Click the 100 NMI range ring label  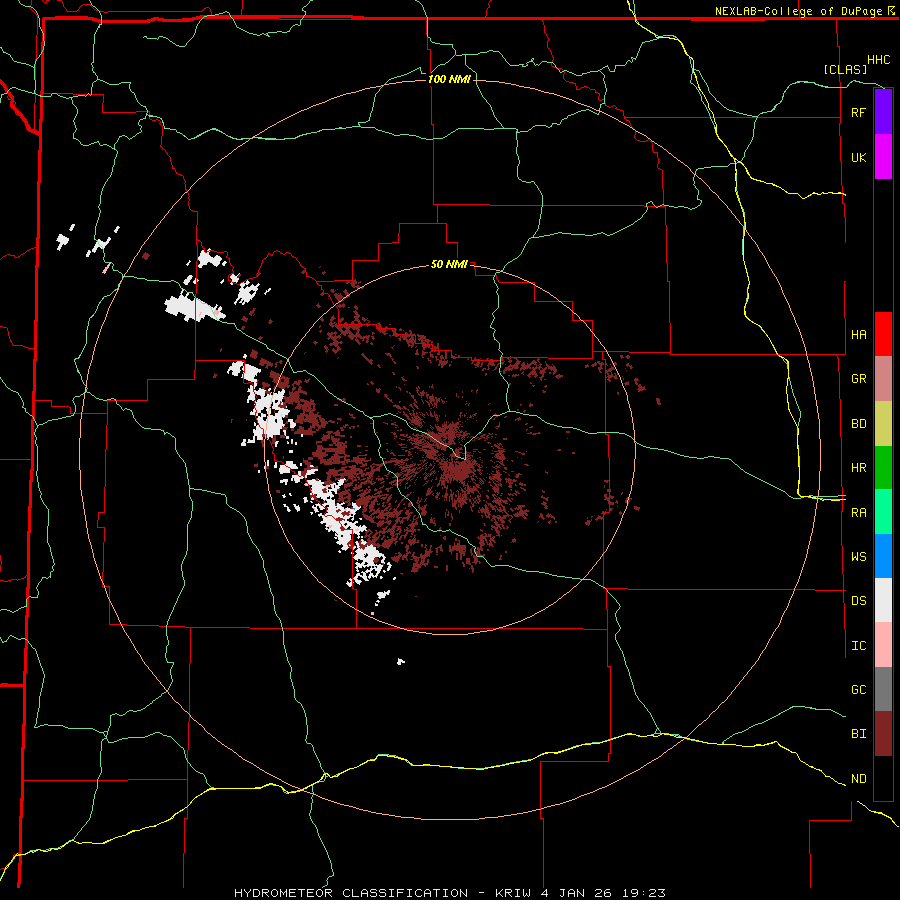pyautogui.click(x=449, y=79)
